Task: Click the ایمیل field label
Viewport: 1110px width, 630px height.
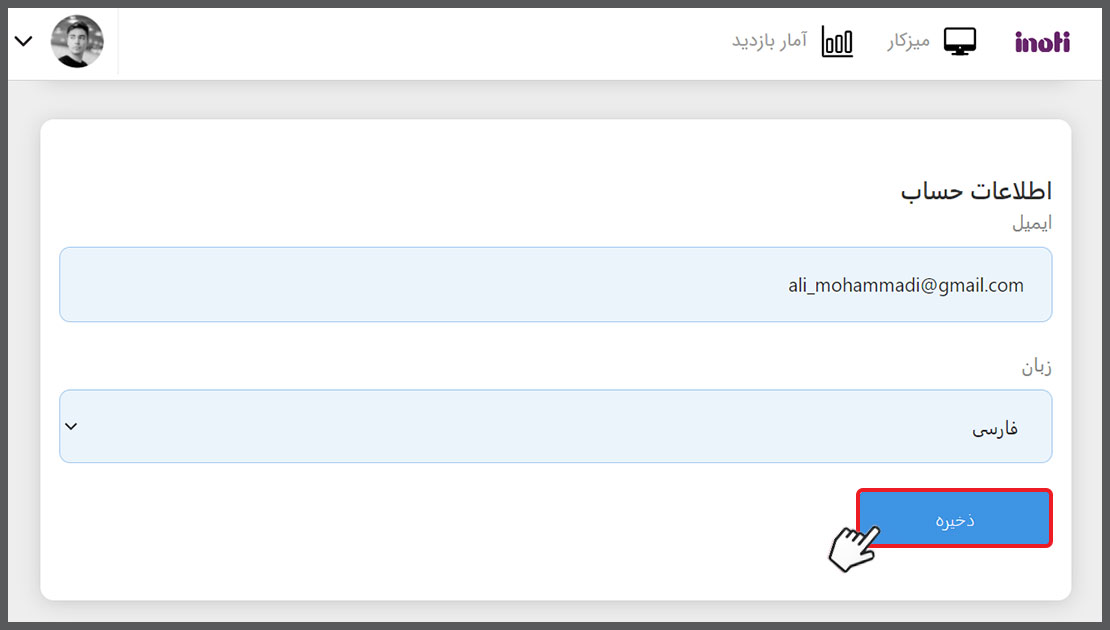Action: pyautogui.click(x=1031, y=224)
